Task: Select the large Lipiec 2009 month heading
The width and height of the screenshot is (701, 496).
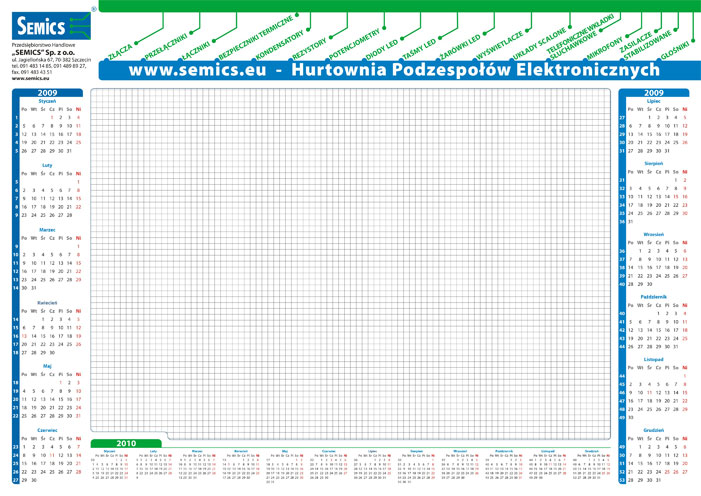Action: [654, 101]
